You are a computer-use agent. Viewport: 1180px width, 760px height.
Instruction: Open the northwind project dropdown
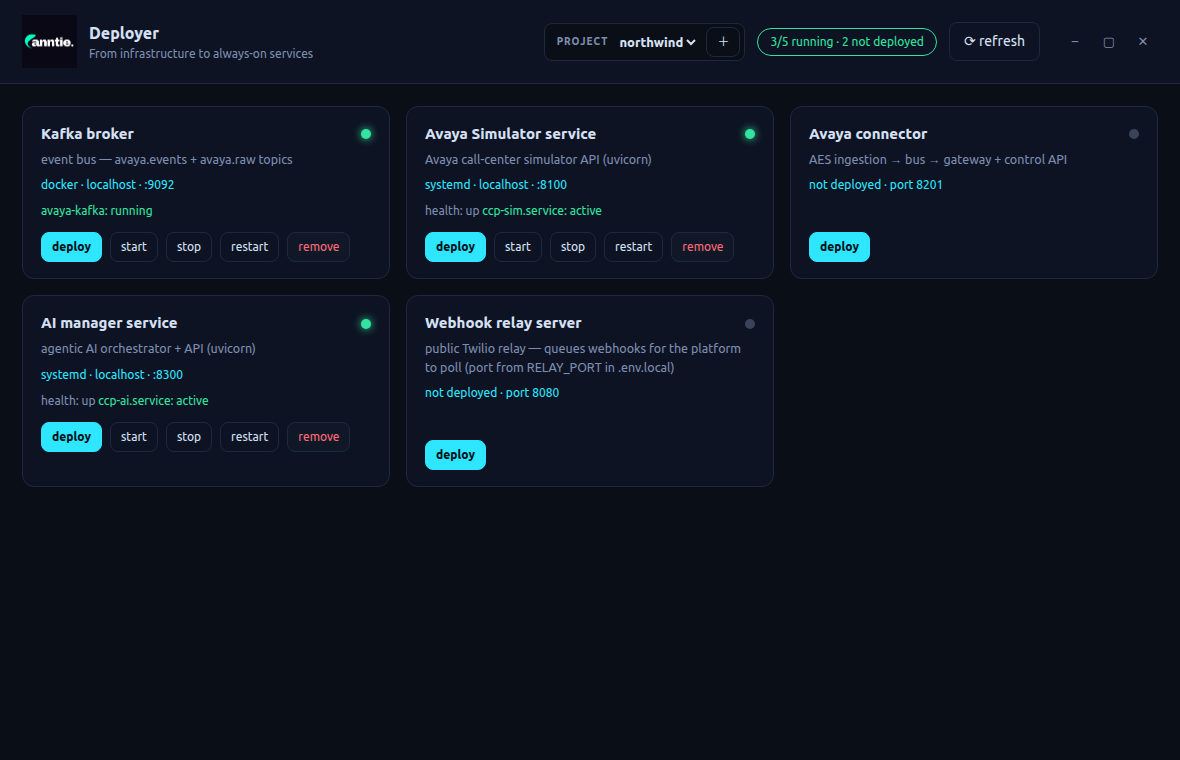click(x=657, y=42)
